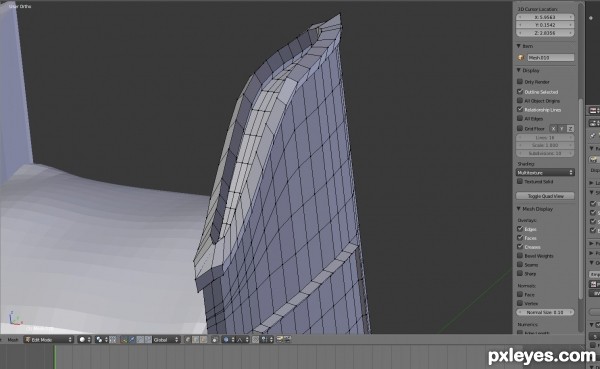Adjust the grid Lines value field
This screenshot has width=600, height=369.
point(545,137)
